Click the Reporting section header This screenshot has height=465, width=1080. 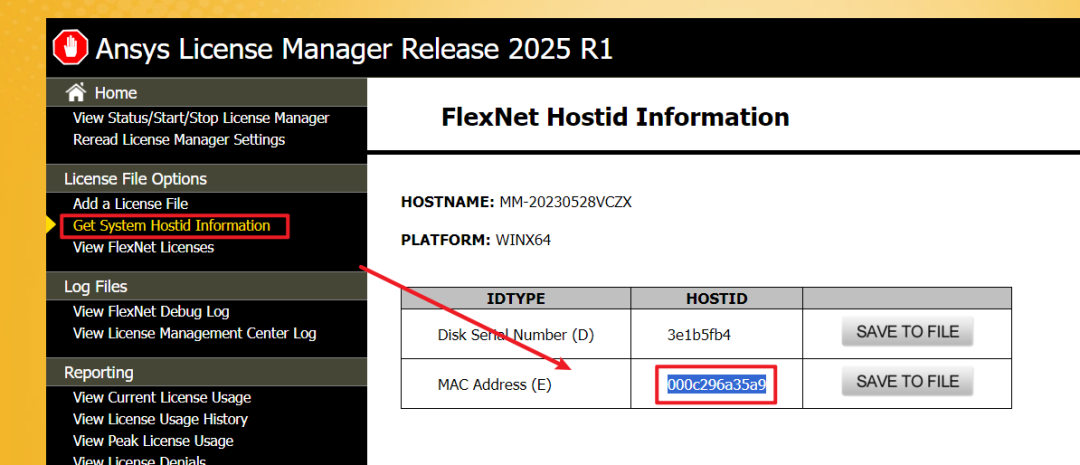click(99, 373)
